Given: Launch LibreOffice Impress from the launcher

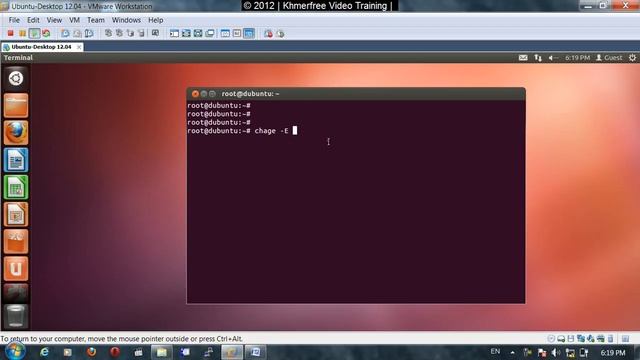Looking at the screenshot, I should point(16,214).
